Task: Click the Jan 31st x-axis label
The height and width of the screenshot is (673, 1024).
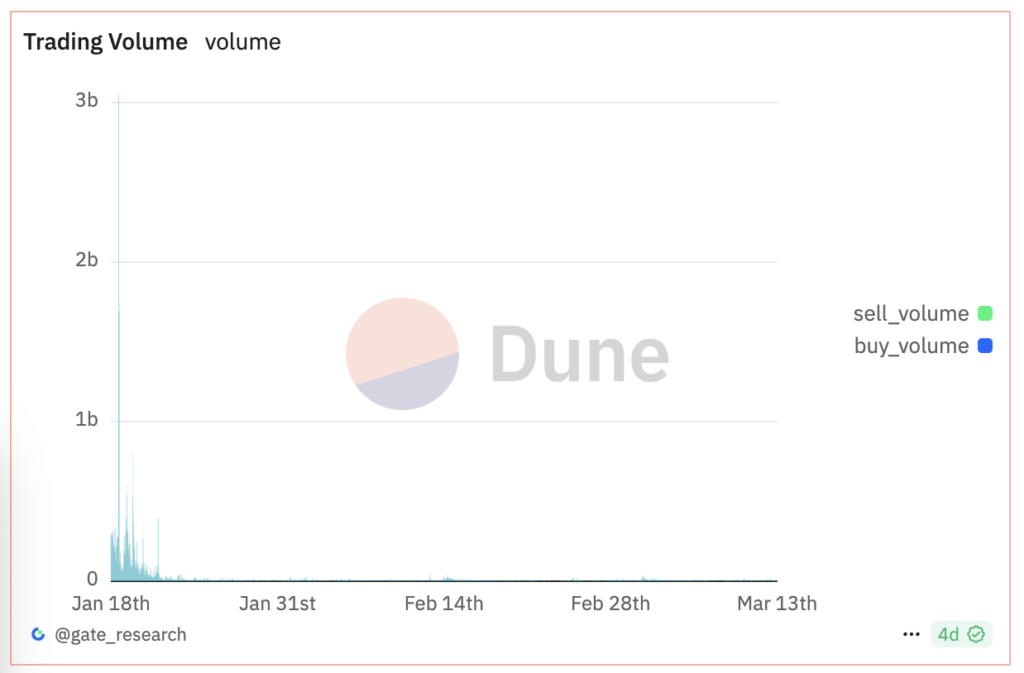Action: pos(277,603)
